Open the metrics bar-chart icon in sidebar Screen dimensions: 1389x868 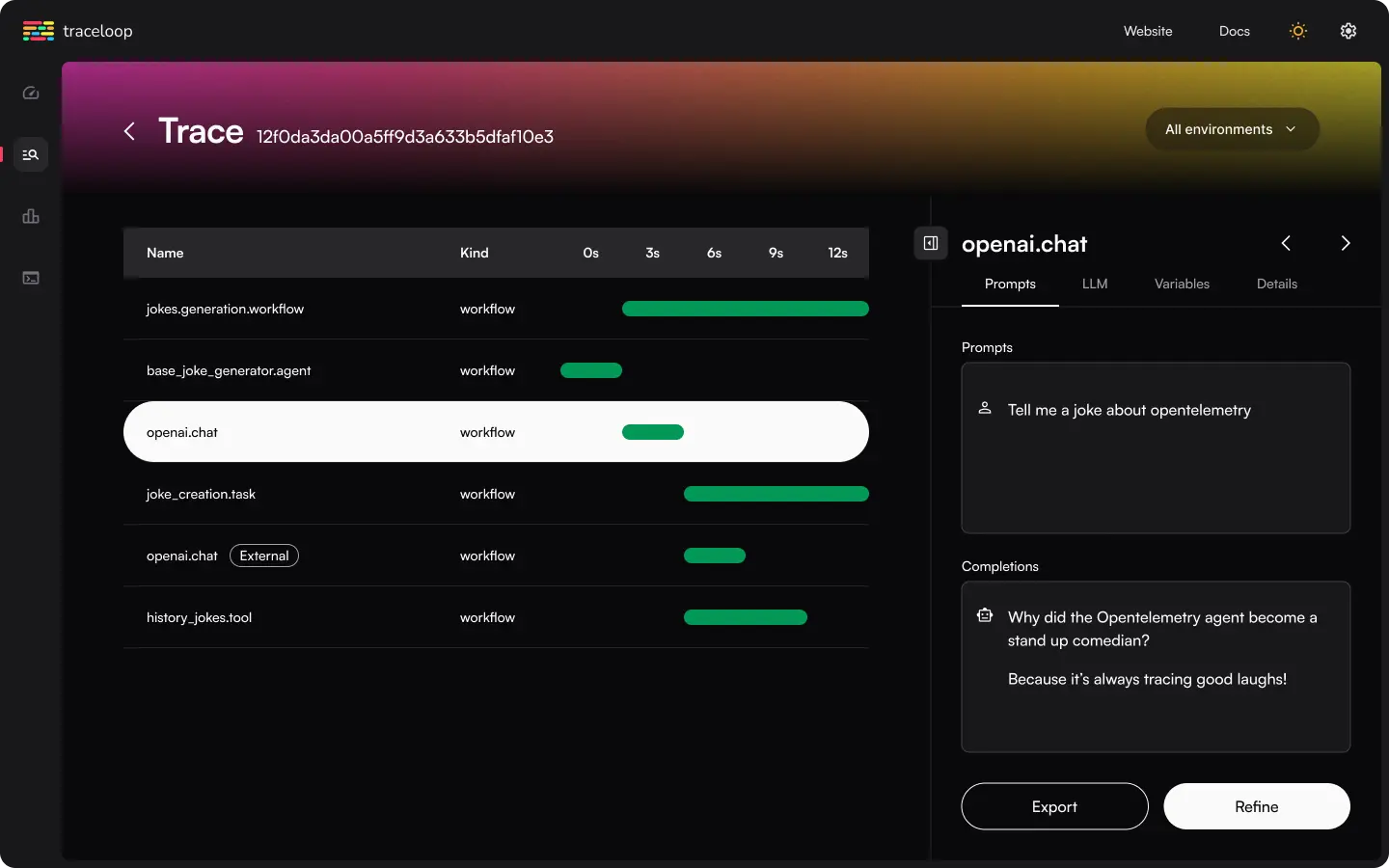30,216
